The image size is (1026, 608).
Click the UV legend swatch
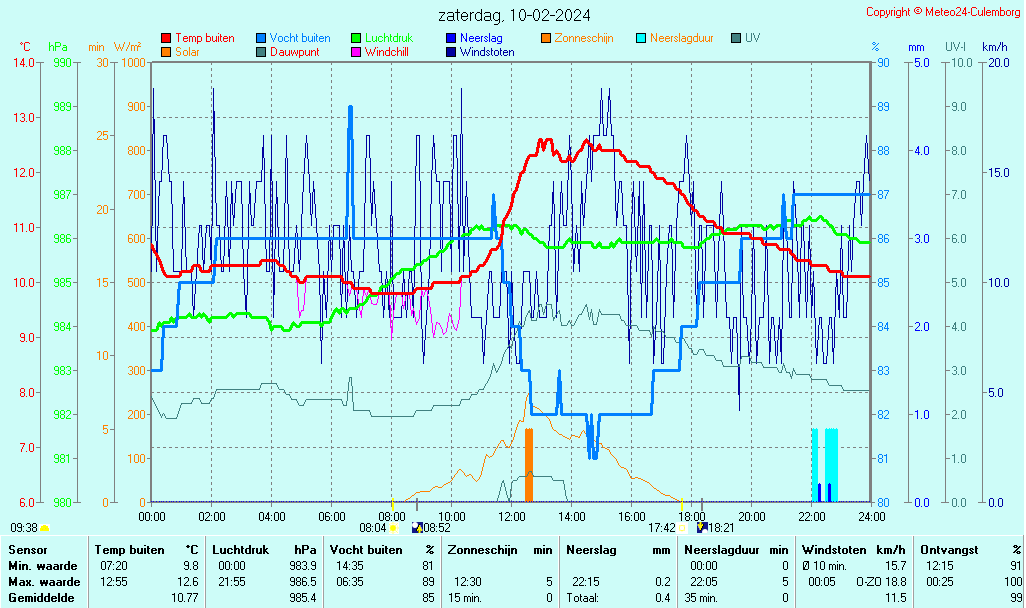[x=736, y=38]
